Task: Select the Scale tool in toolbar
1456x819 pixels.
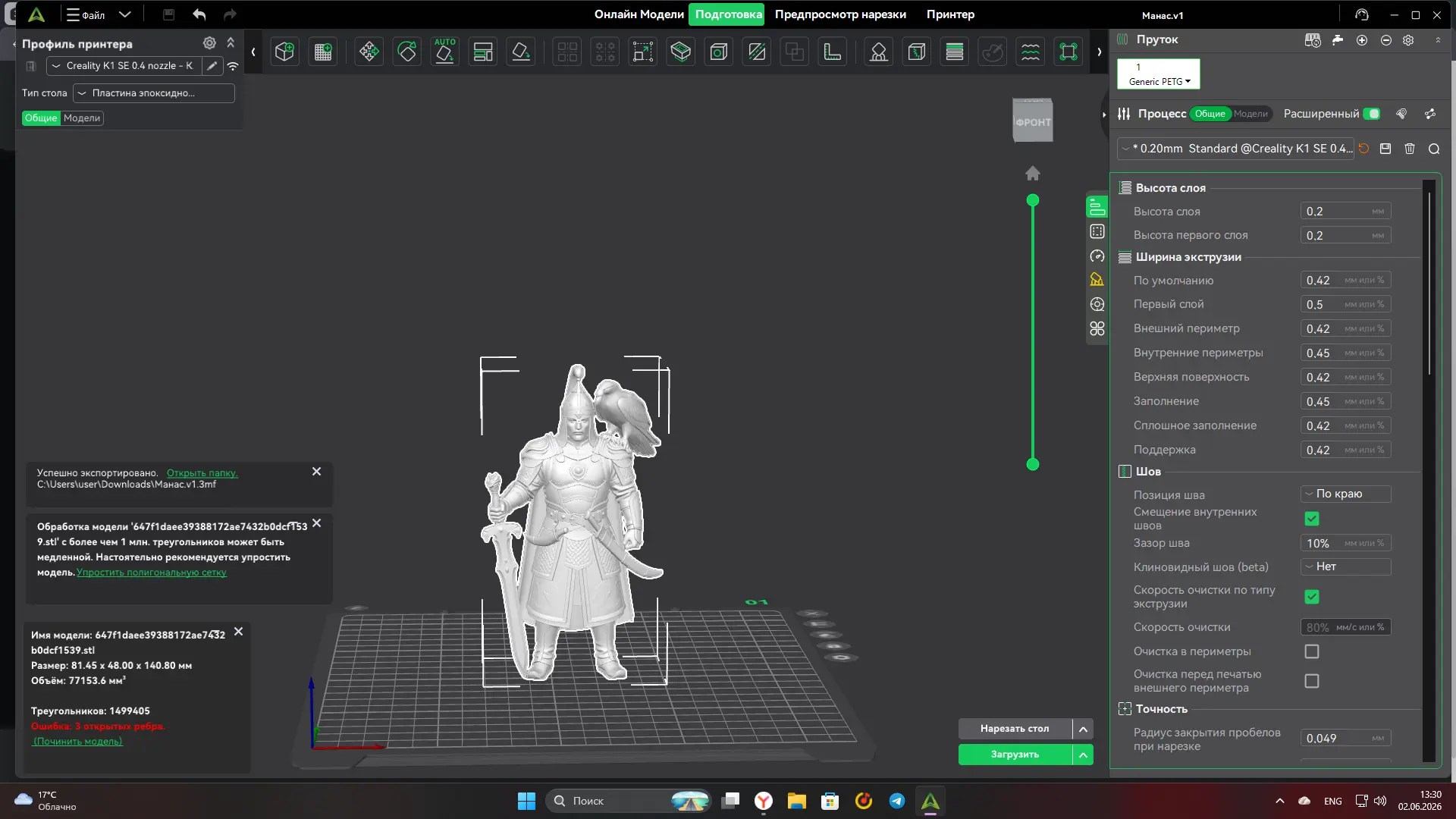Action: [x=642, y=52]
